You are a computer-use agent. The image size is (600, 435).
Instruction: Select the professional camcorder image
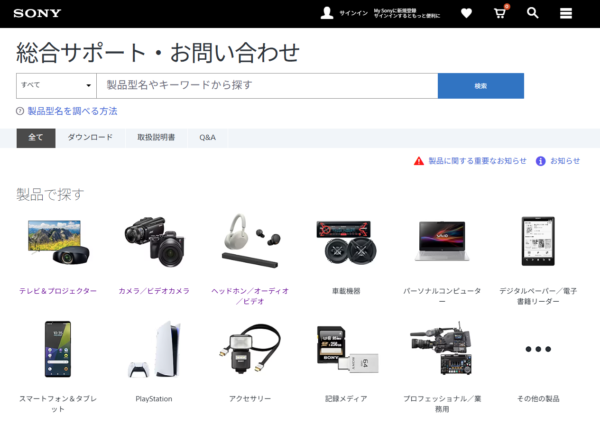[x=441, y=349]
